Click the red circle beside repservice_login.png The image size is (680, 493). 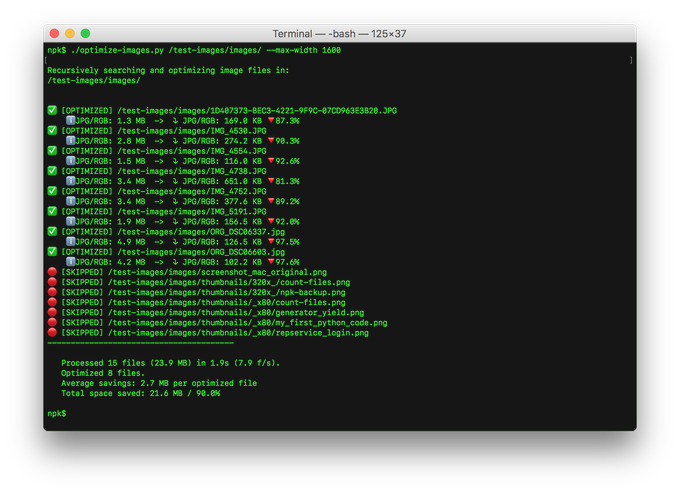tap(52, 333)
